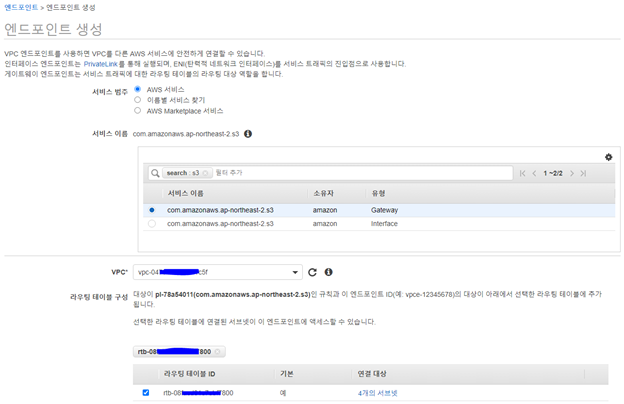Select the AWS 서비스 radio option
Viewport: 624px width, 404px height.
(138, 89)
